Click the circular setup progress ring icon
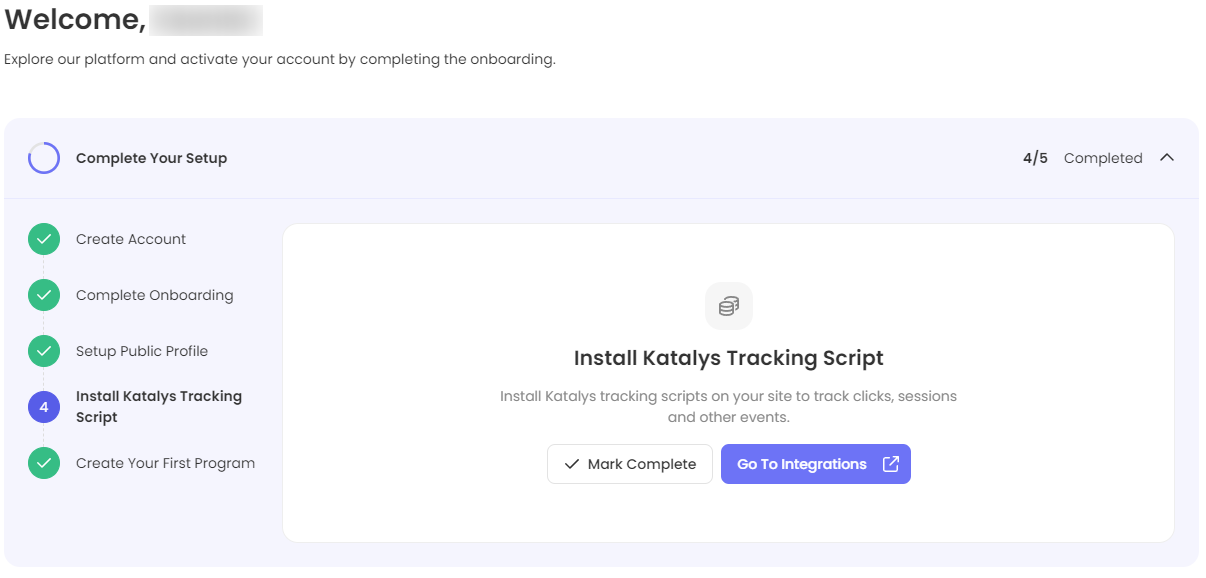The height and width of the screenshot is (578, 1206). 44,158
